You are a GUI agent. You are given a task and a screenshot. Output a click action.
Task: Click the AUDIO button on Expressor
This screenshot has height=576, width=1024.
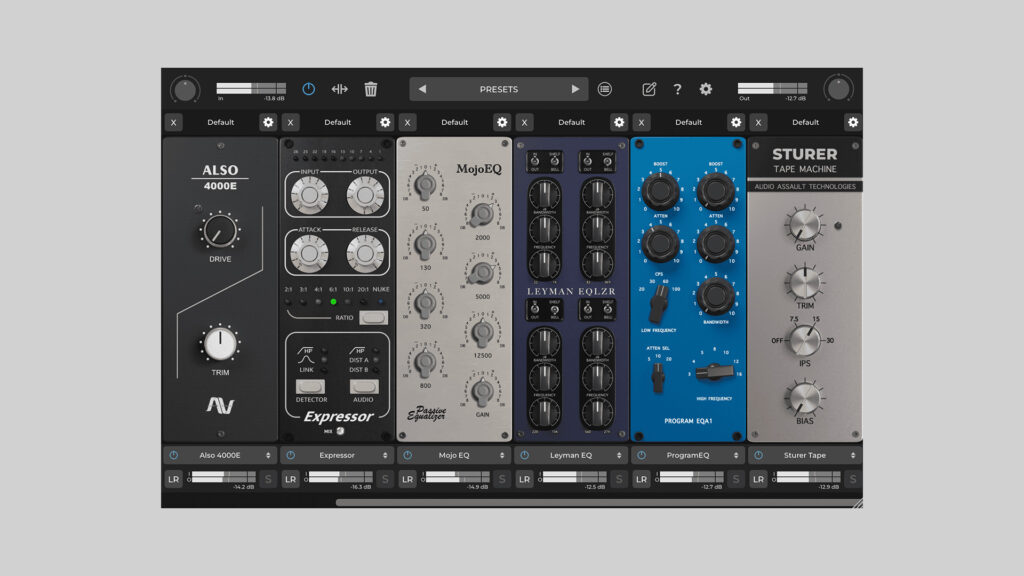tap(364, 387)
